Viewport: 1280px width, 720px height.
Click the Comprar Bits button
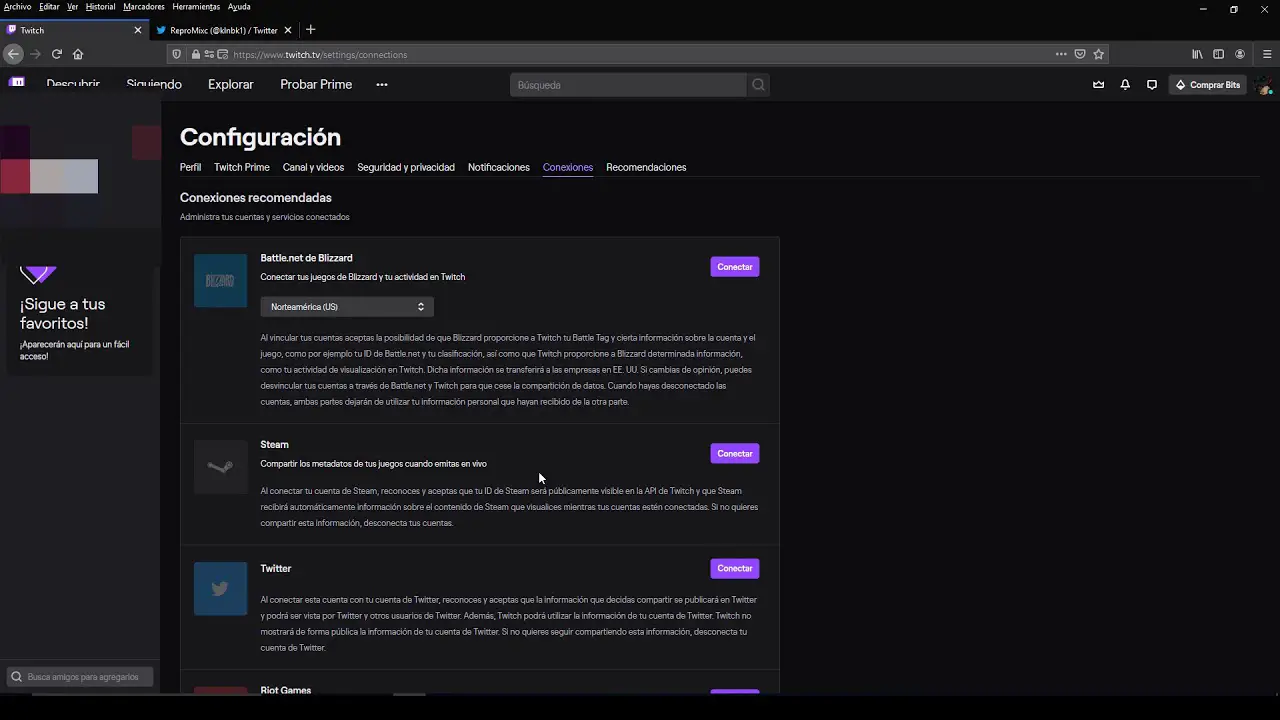click(1208, 85)
